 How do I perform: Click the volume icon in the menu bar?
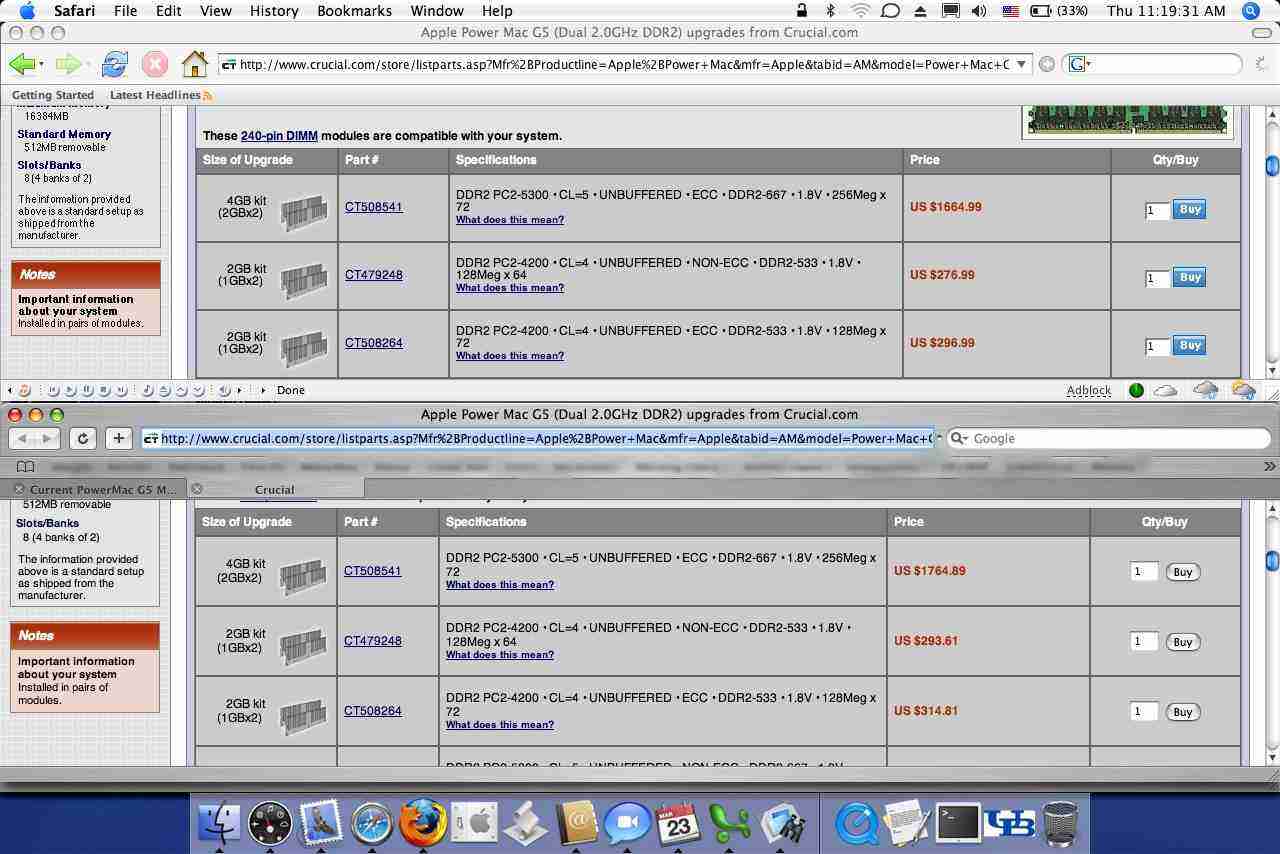(x=978, y=11)
